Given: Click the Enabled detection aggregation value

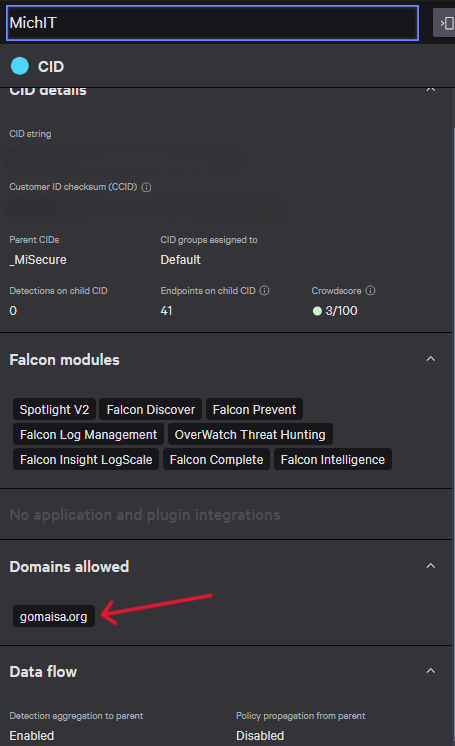Looking at the screenshot, I should pos(32,736).
